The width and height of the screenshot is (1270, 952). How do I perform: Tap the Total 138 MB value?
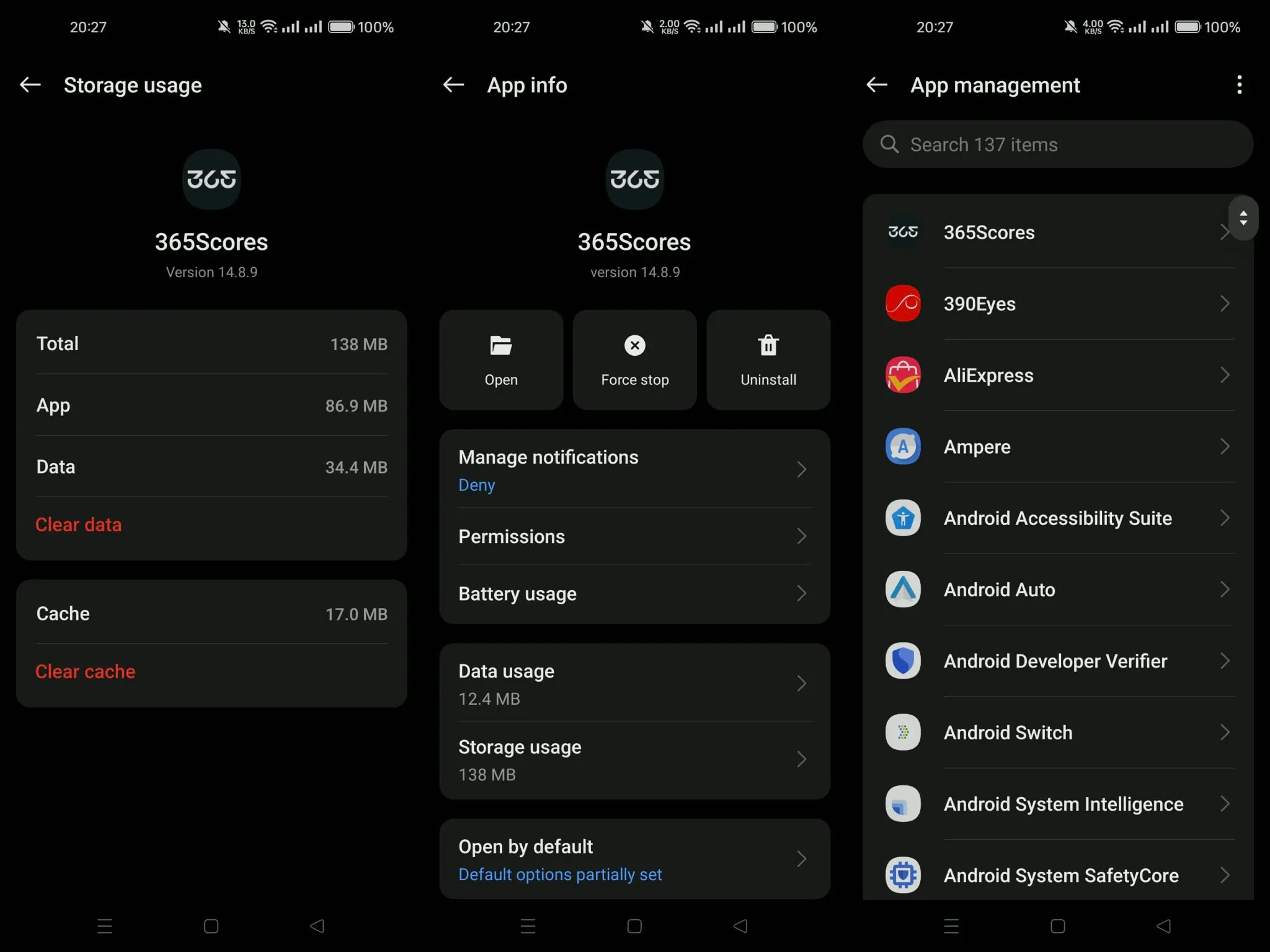pos(358,345)
